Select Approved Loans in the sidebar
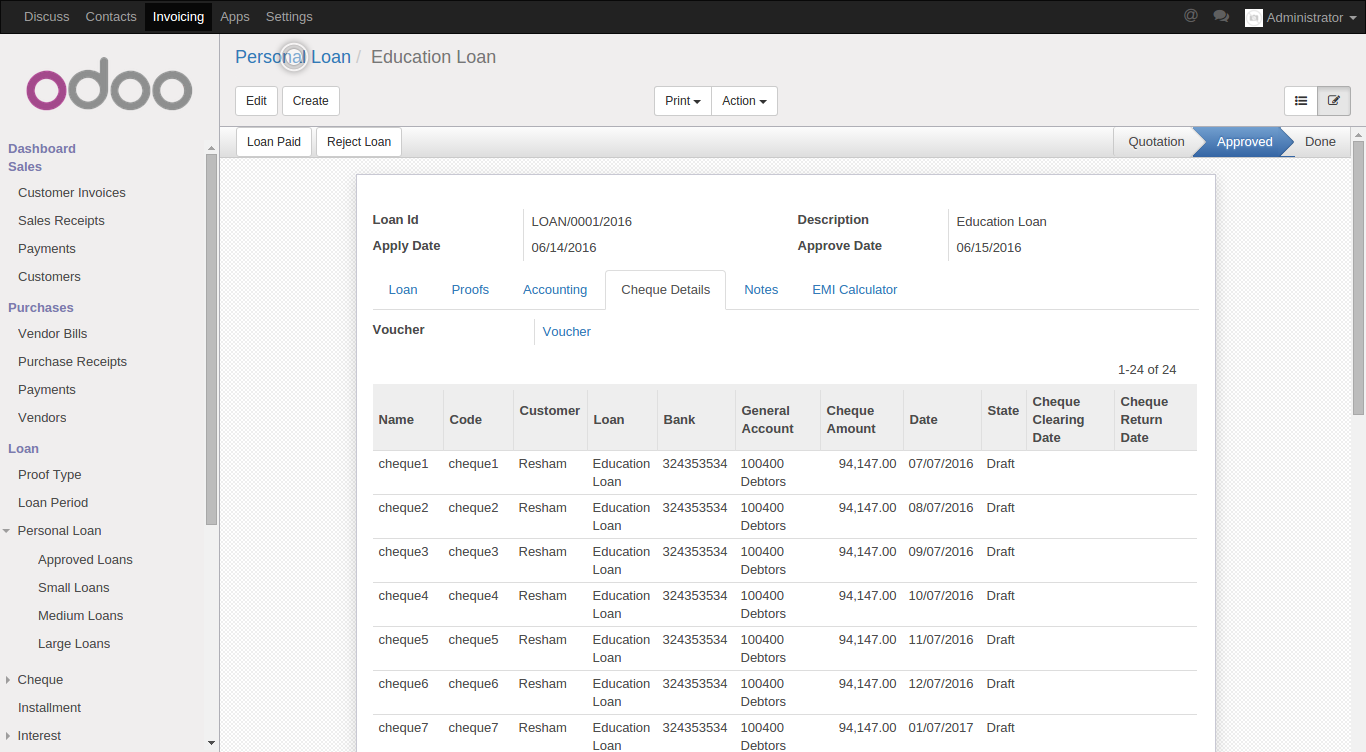The height and width of the screenshot is (752, 1366). click(x=85, y=560)
